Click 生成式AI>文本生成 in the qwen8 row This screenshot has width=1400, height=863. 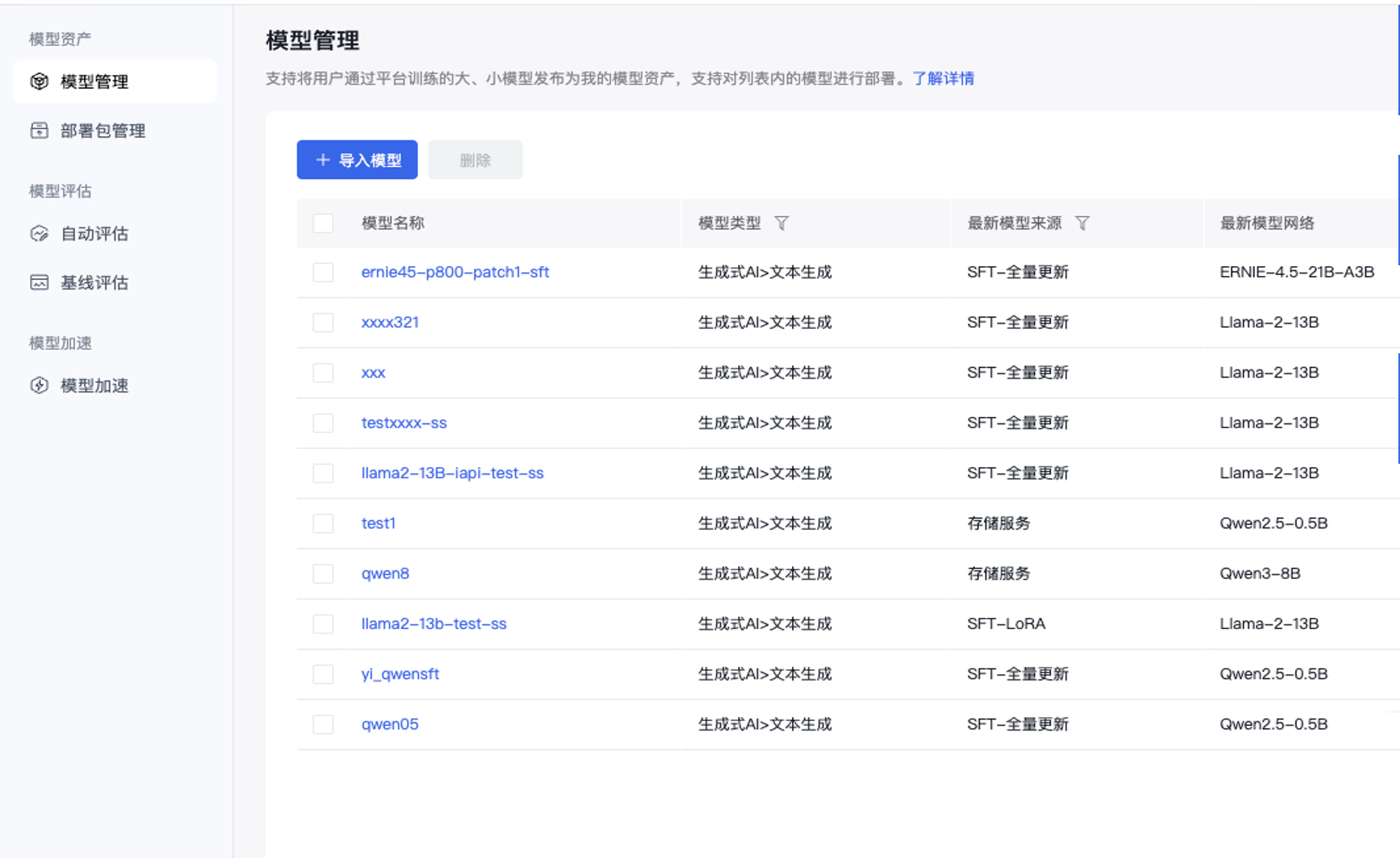765,573
